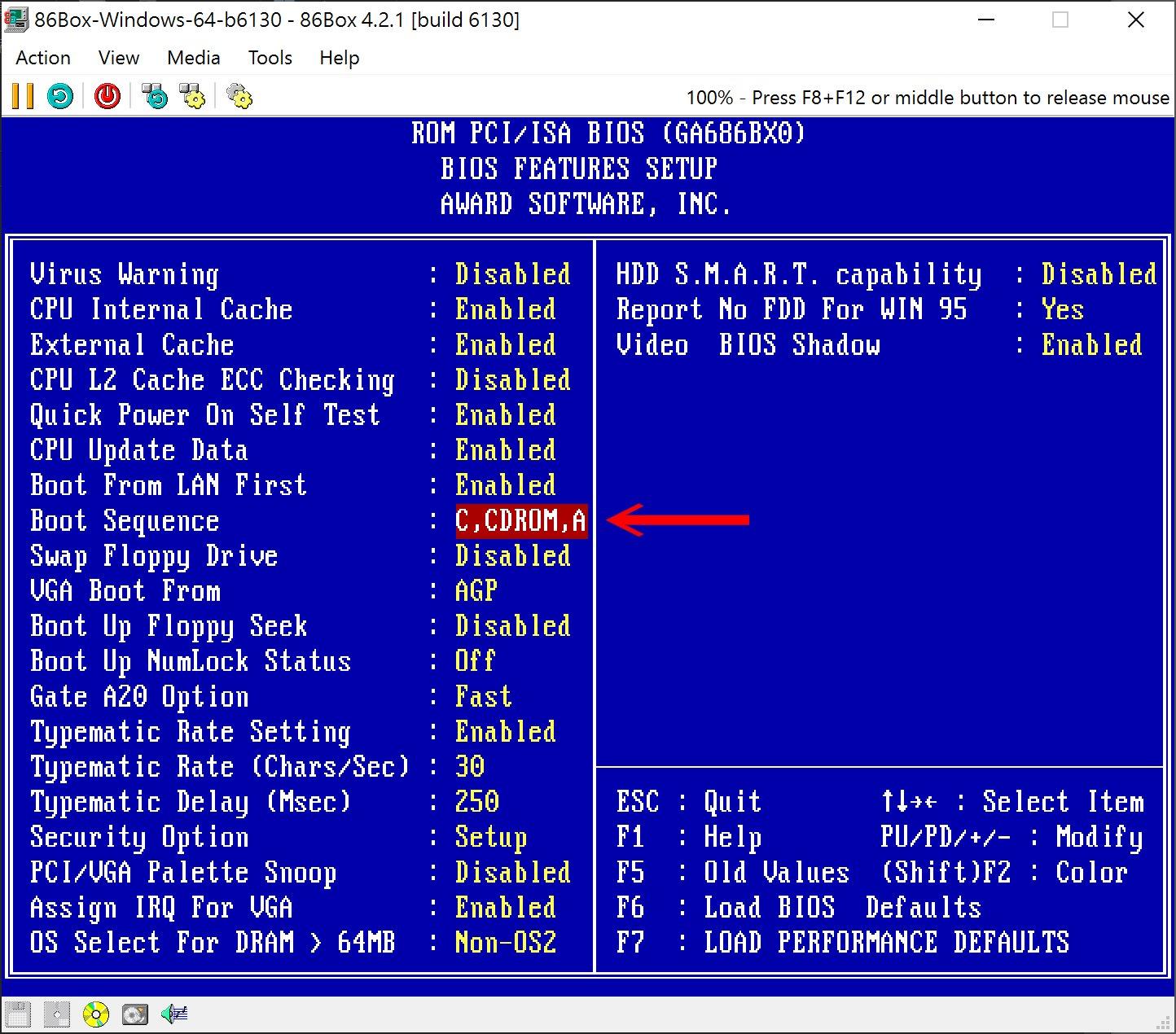Screen dimensions: 1176x1034
Task: Pause the emulation with the Pause icon
Action: [x=23, y=96]
